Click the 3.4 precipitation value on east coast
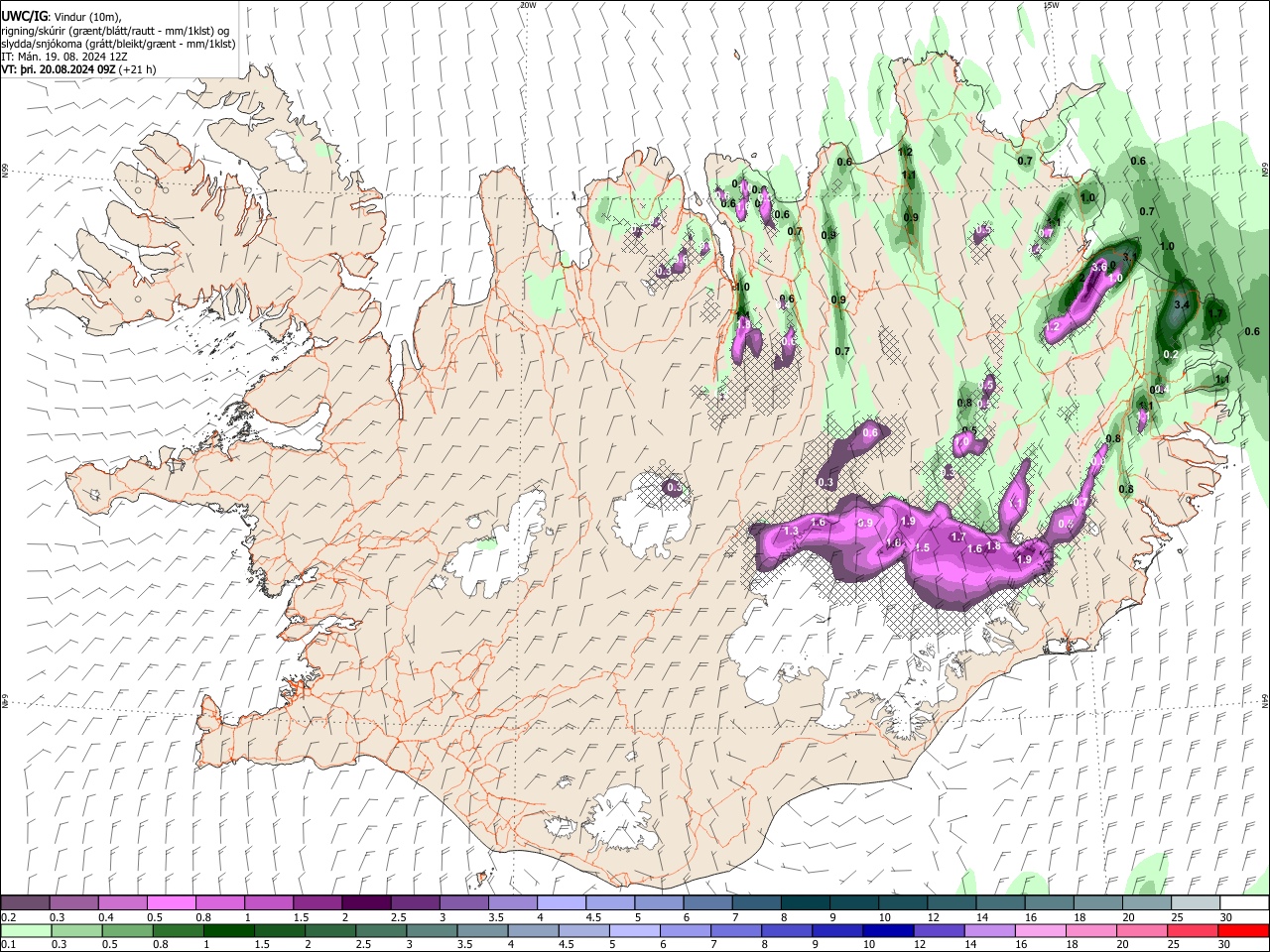 click(x=1181, y=305)
